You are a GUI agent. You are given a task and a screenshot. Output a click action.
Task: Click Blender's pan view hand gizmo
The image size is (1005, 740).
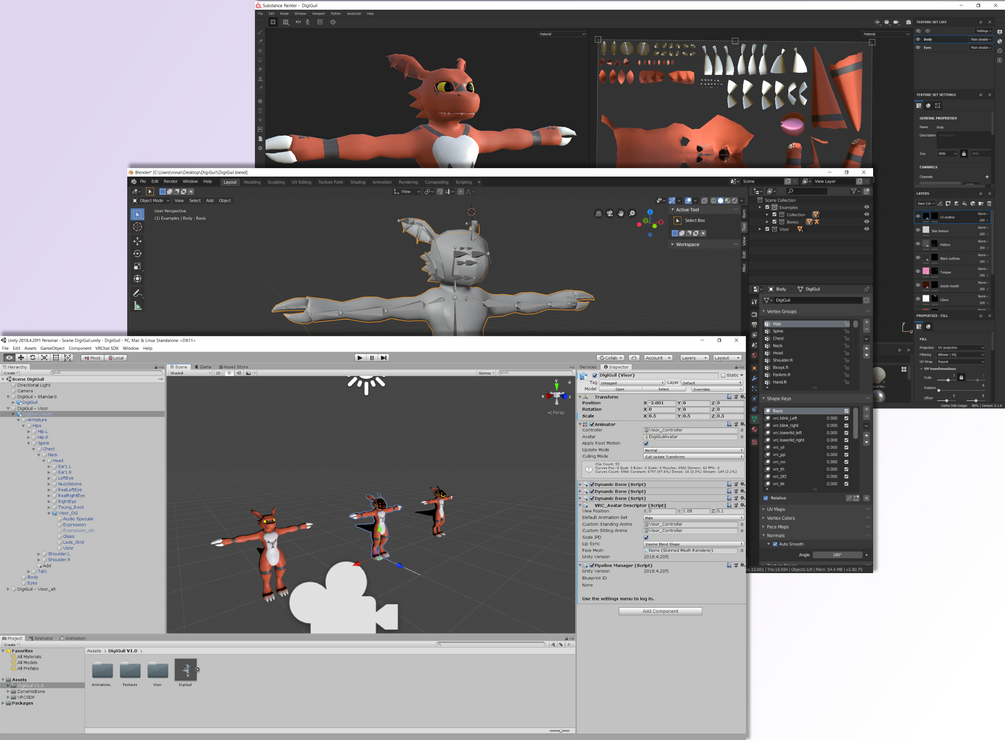[x=621, y=213]
